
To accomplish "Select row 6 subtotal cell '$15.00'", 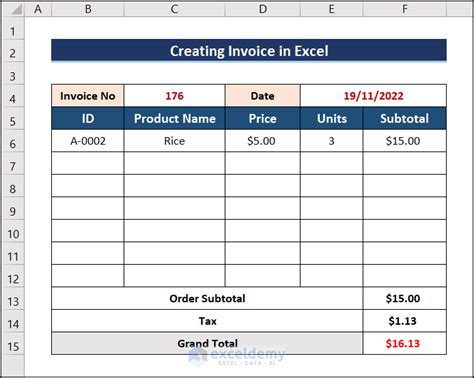I will point(405,141).
